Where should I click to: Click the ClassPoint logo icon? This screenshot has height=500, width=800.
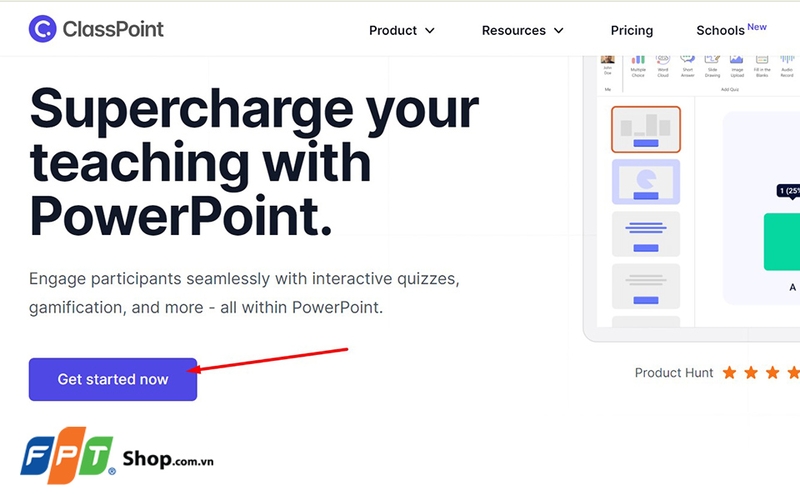[x=43, y=29]
